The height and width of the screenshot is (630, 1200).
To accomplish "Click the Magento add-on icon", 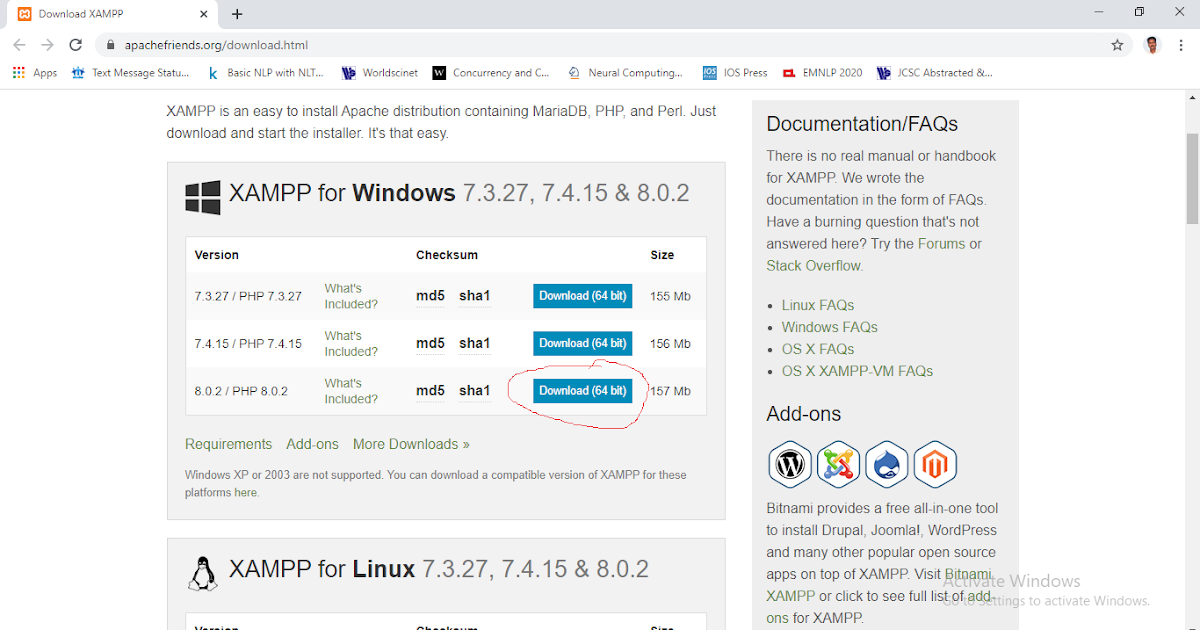I will click(x=934, y=464).
